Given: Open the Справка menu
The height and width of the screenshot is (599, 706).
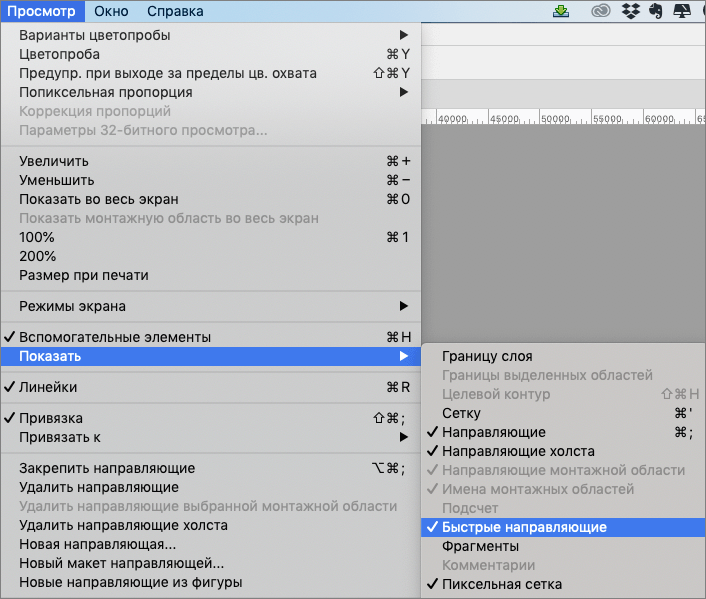Looking at the screenshot, I should [x=175, y=11].
